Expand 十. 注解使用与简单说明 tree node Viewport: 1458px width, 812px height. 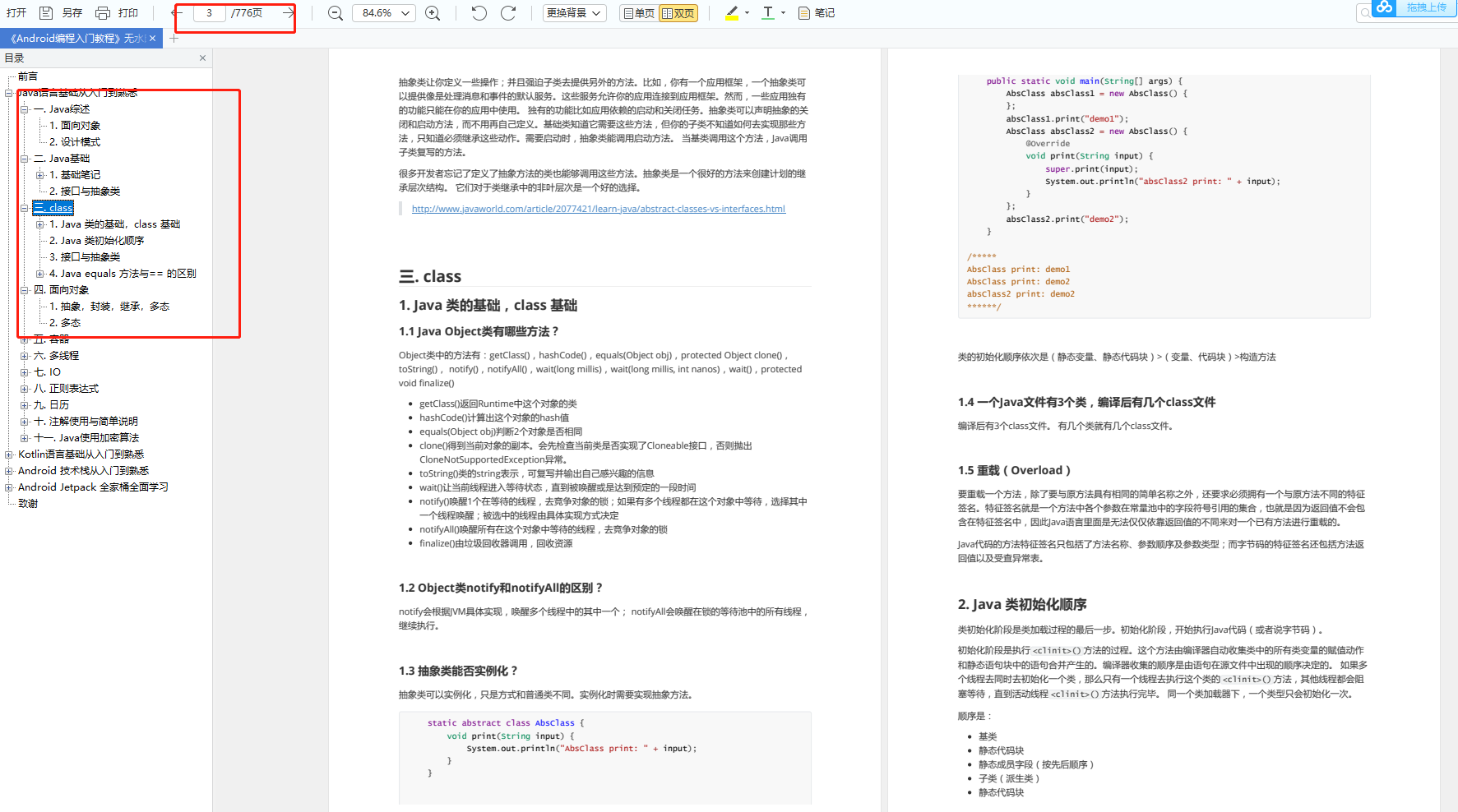pos(25,422)
